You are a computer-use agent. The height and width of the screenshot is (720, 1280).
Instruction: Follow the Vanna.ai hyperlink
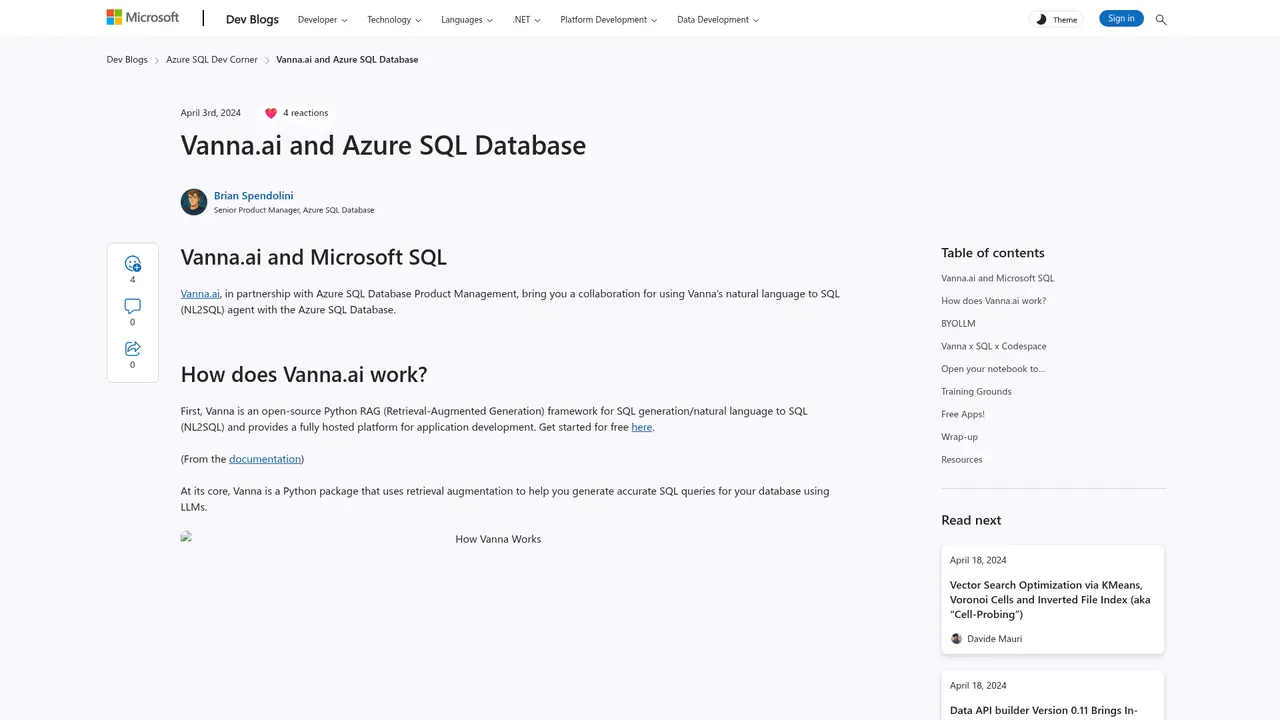(200, 294)
